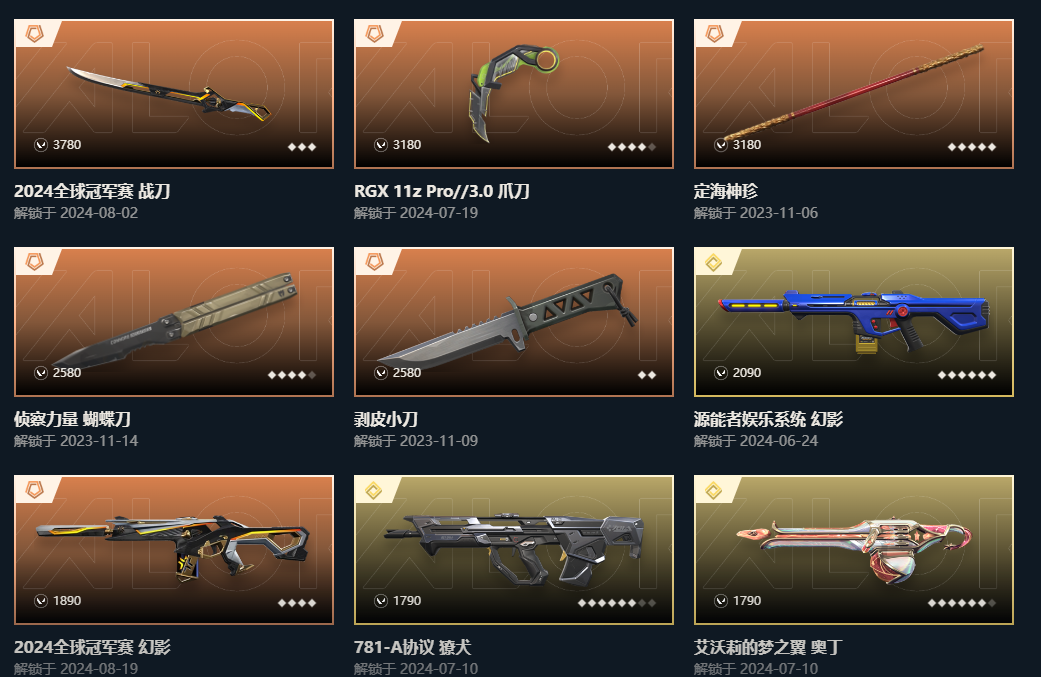The image size is (1041, 677).
Task: Click the yellow tier badge on 獠犬 card
Action: pyautogui.click(x=374, y=490)
